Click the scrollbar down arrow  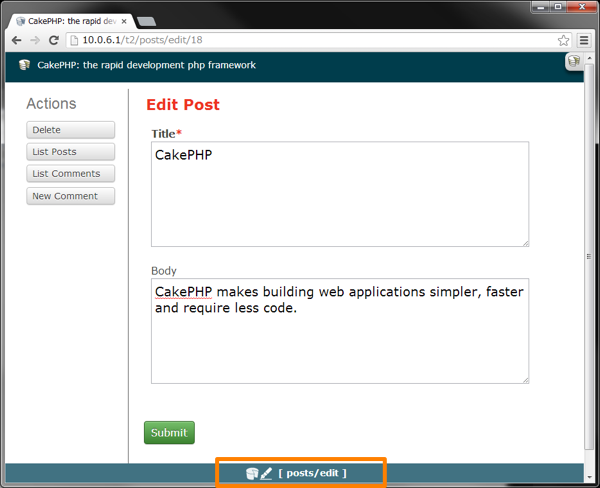point(589,477)
